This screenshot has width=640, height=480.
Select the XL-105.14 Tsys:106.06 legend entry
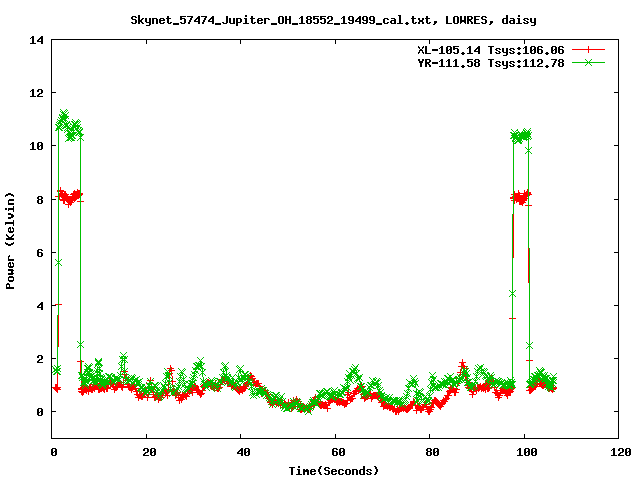click(491, 50)
